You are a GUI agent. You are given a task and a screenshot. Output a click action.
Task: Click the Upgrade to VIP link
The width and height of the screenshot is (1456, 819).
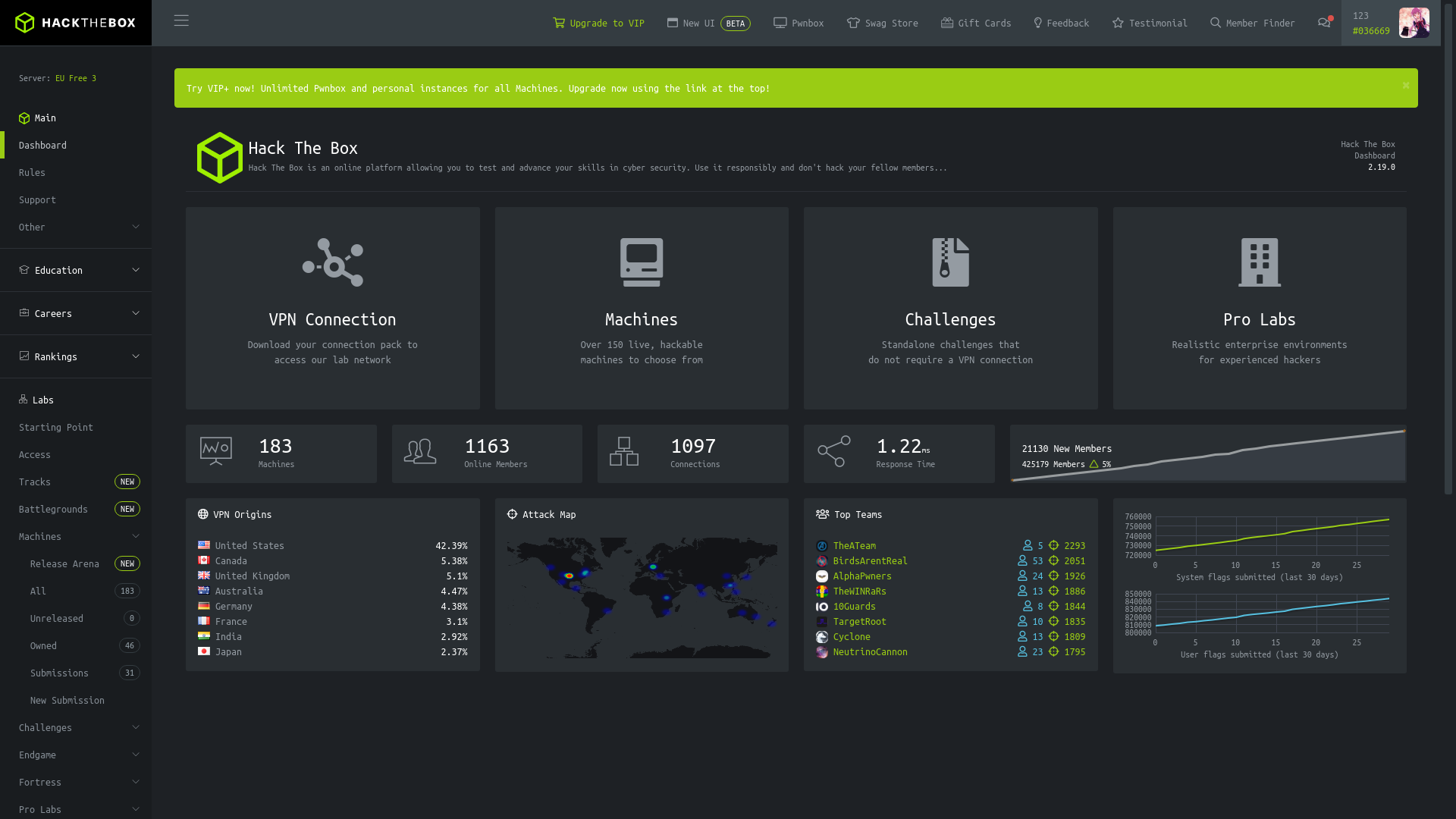[599, 23]
